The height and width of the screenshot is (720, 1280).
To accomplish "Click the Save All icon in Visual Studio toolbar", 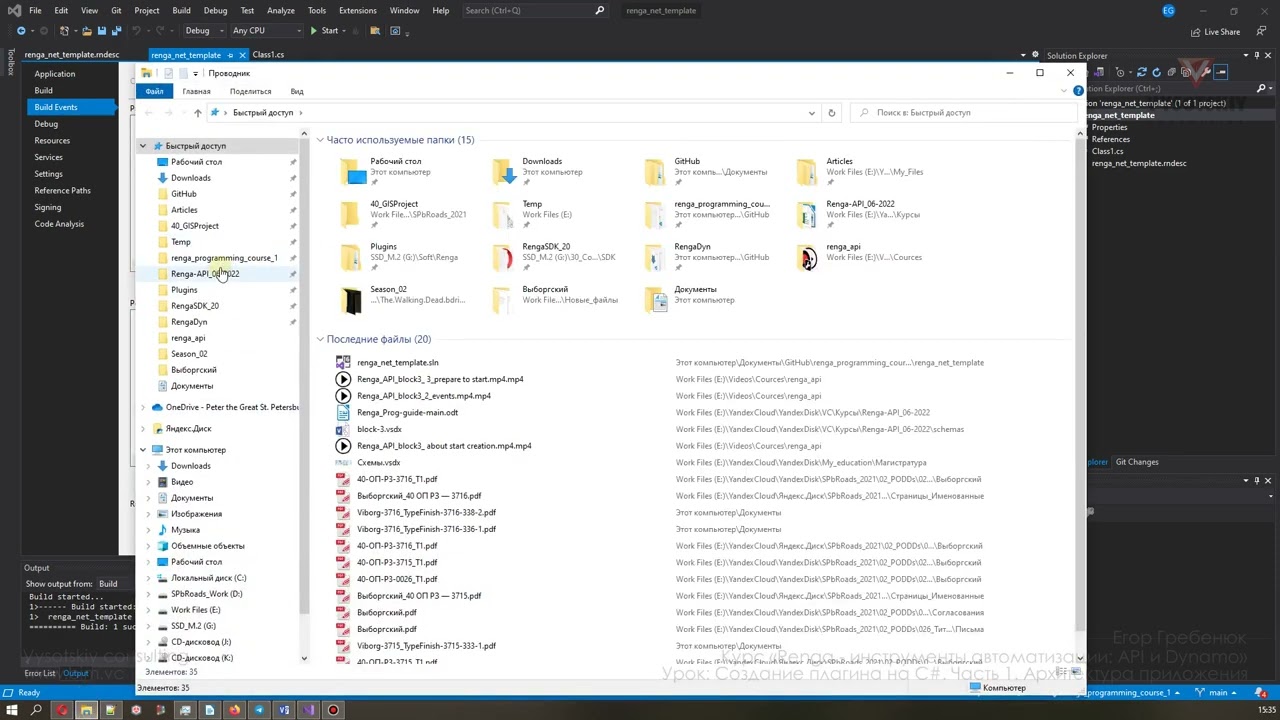I will click(115, 31).
